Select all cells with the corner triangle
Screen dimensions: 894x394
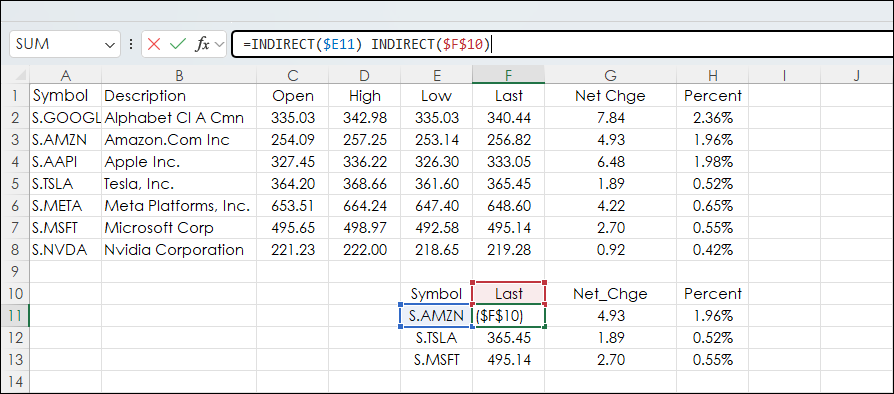(20, 75)
